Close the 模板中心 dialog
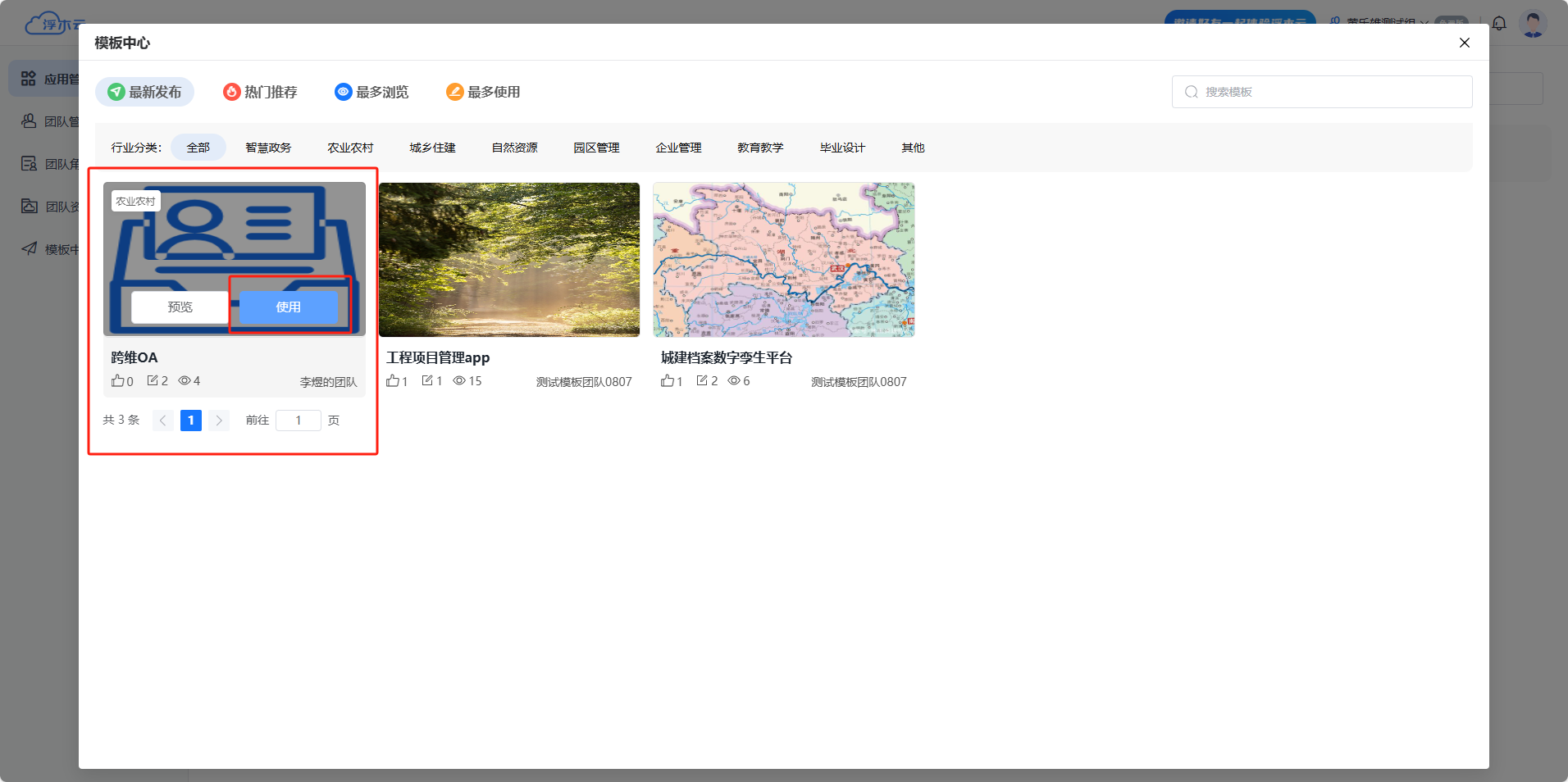Screen dimensions: 1568x782 coord(1464,43)
